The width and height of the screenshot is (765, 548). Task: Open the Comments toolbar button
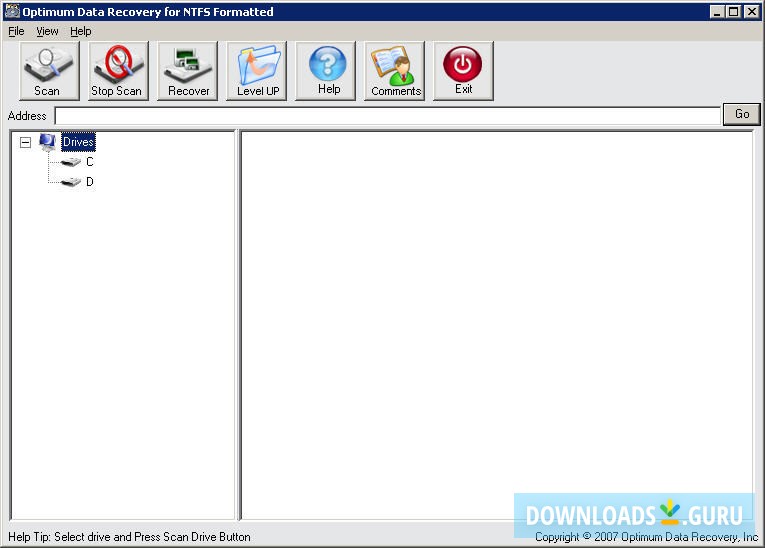[394, 71]
